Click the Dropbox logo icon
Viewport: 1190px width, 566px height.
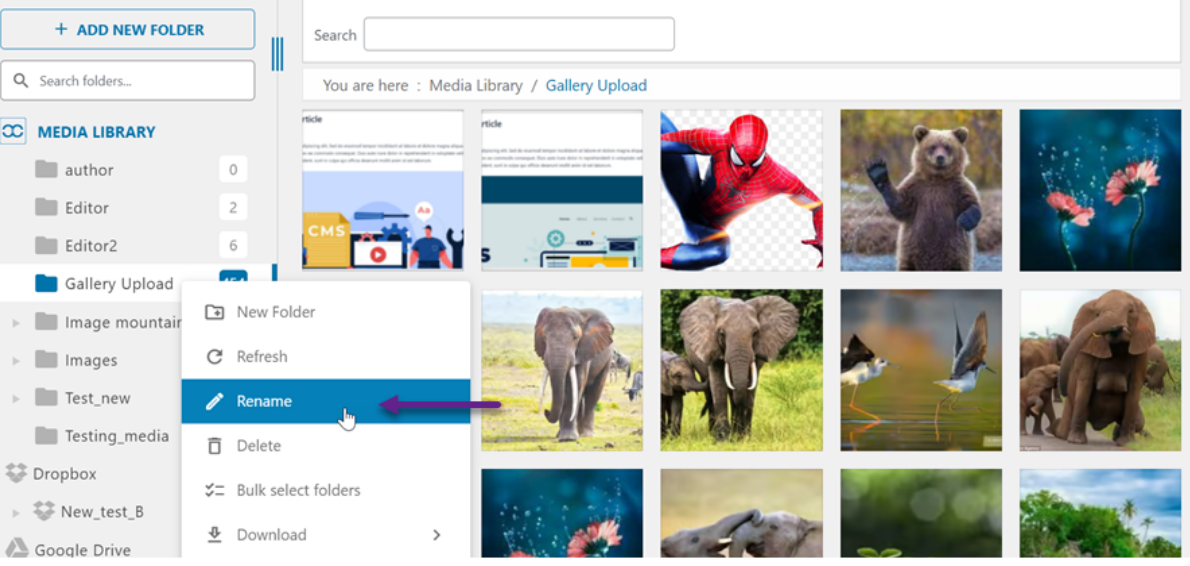[x=16, y=473]
